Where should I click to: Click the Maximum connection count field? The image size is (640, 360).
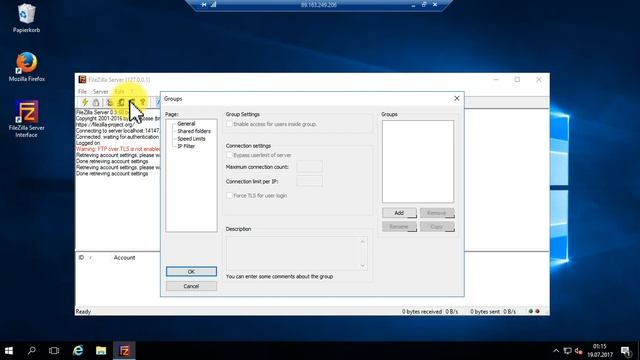(x=309, y=167)
